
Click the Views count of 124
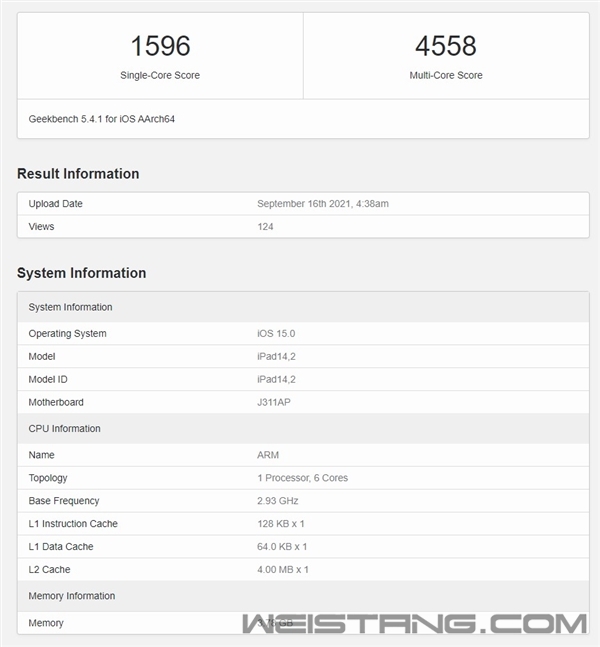pyautogui.click(x=265, y=227)
